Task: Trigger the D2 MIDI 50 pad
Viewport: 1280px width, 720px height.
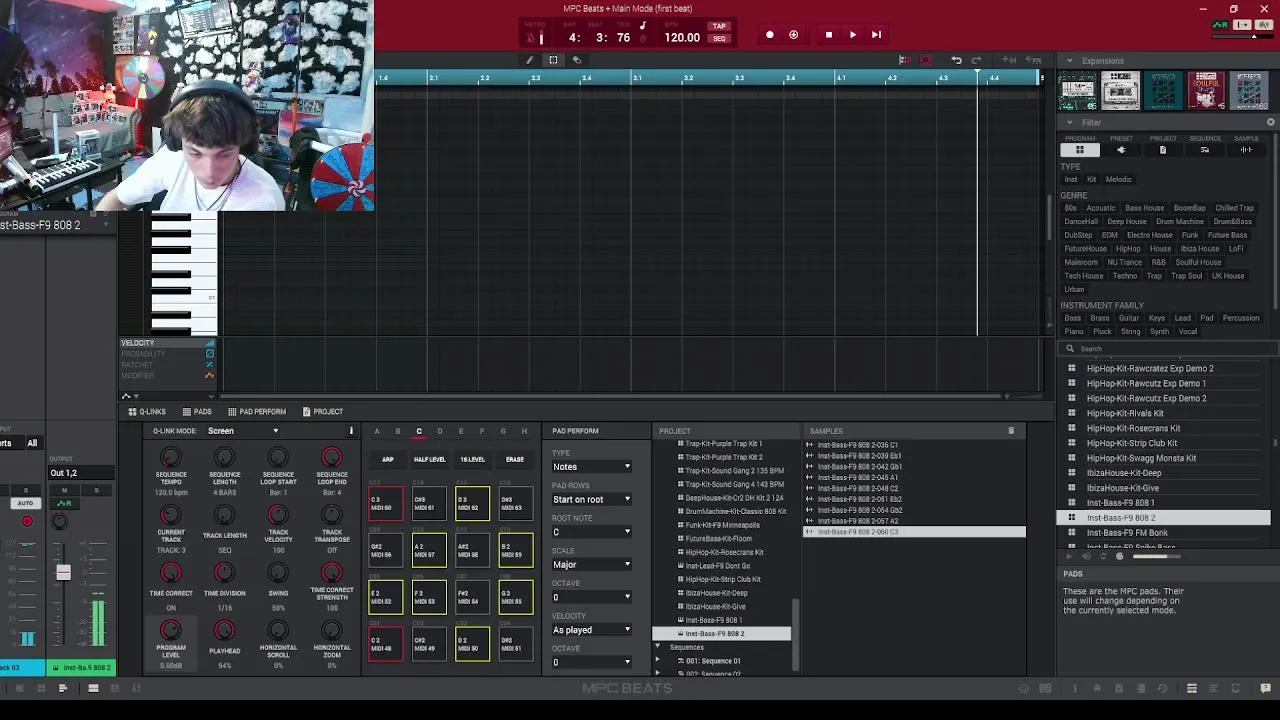Action: (x=472, y=644)
